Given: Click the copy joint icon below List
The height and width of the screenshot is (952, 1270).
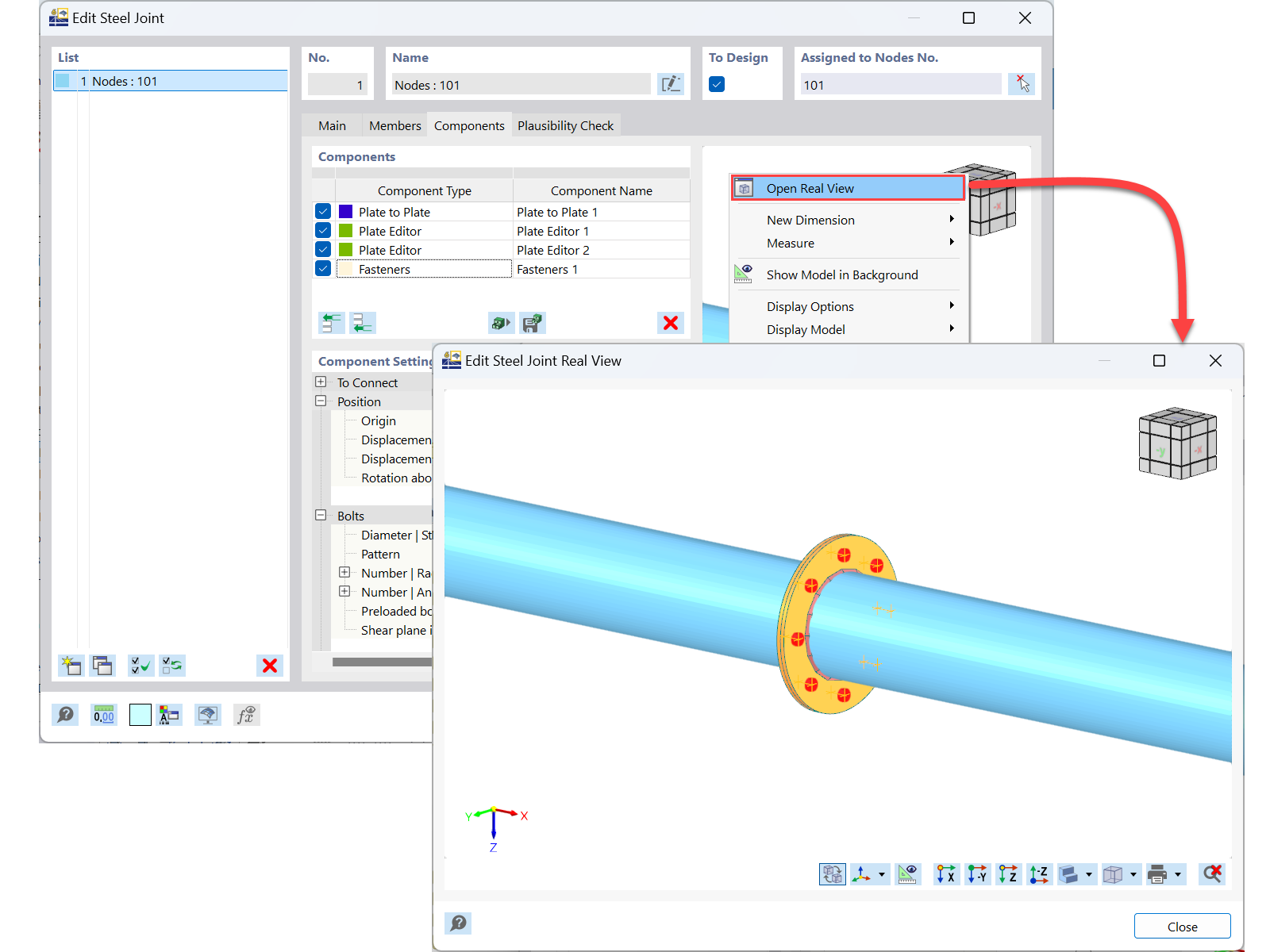Looking at the screenshot, I should pyautogui.click(x=102, y=665).
